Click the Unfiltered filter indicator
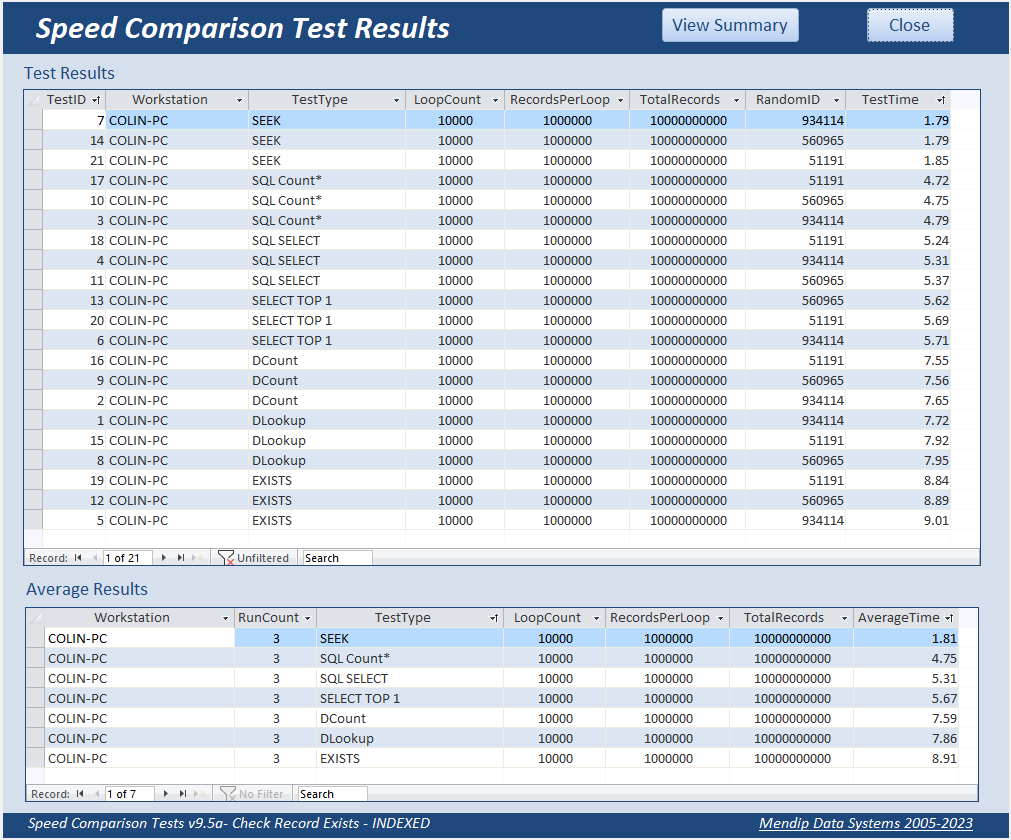 click(253, 558)
